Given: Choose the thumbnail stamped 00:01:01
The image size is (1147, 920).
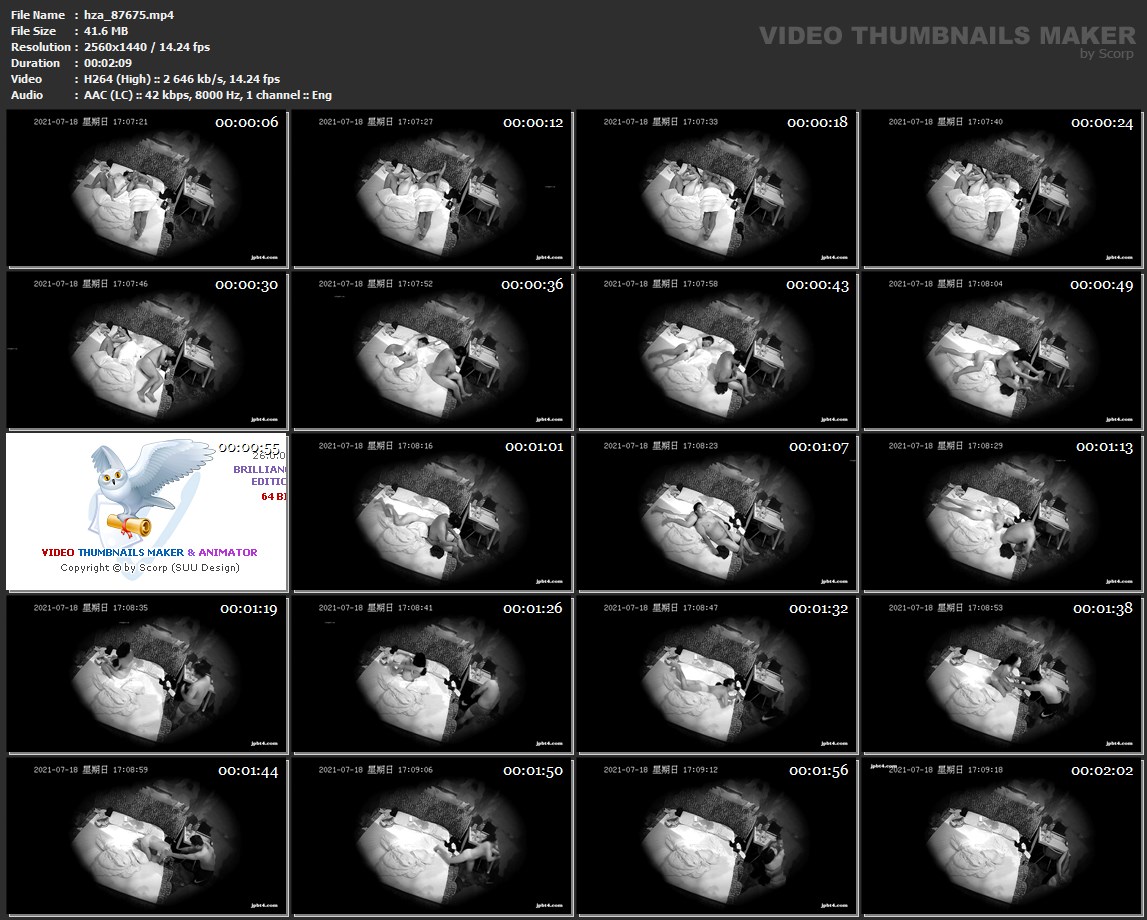Looking at the screenshot, I should click(x=432, y=513).
